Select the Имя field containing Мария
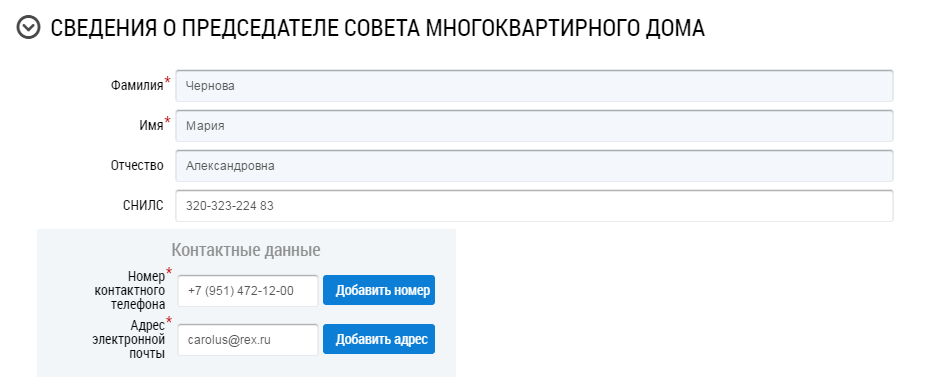This screenshot has height=388, width=941. (534, 126)
